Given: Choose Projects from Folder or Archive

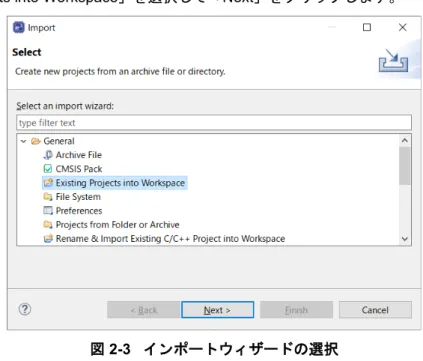Looking at the screenshot, I should (111, 225).
